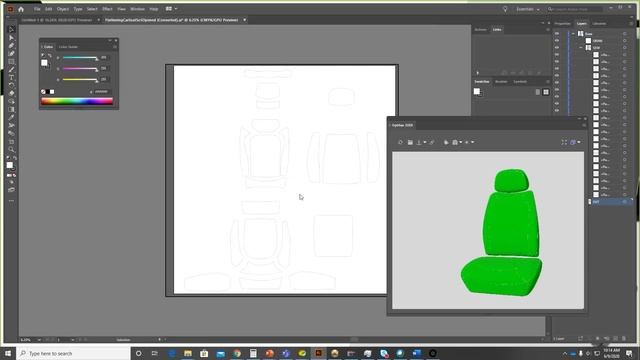Viewport: 640px width, 360px height.
Task: Click Create New Layer icon in Layers panel
Action: tap(616, 338)
